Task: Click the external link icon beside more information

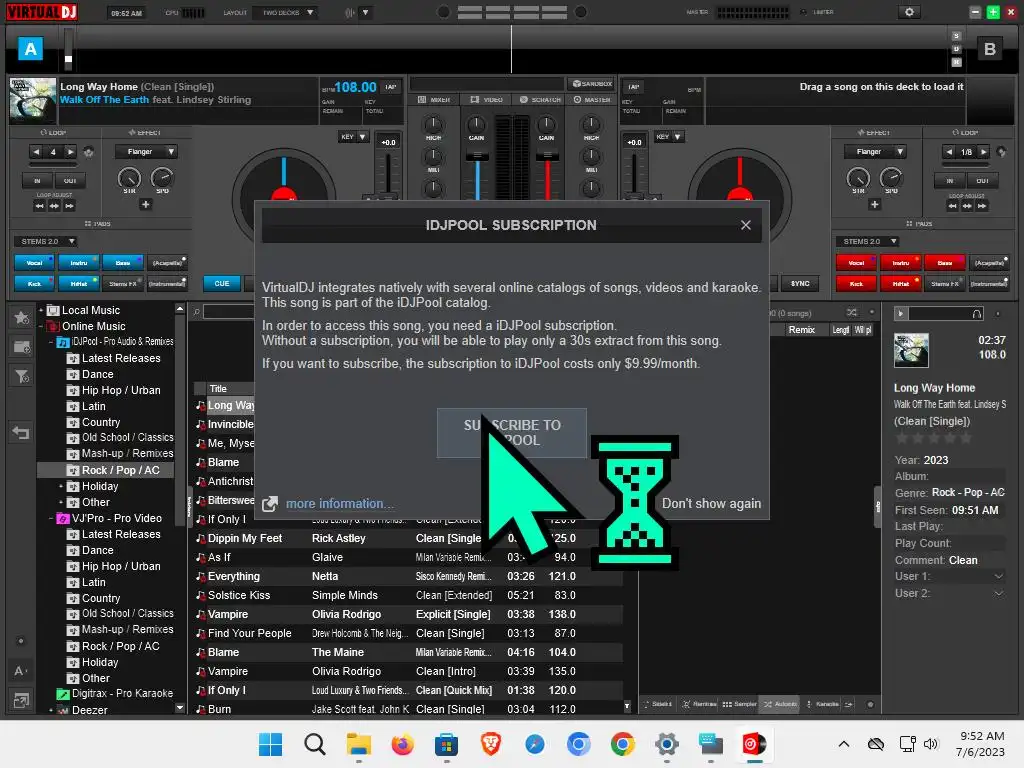Action: coord(270,504)
